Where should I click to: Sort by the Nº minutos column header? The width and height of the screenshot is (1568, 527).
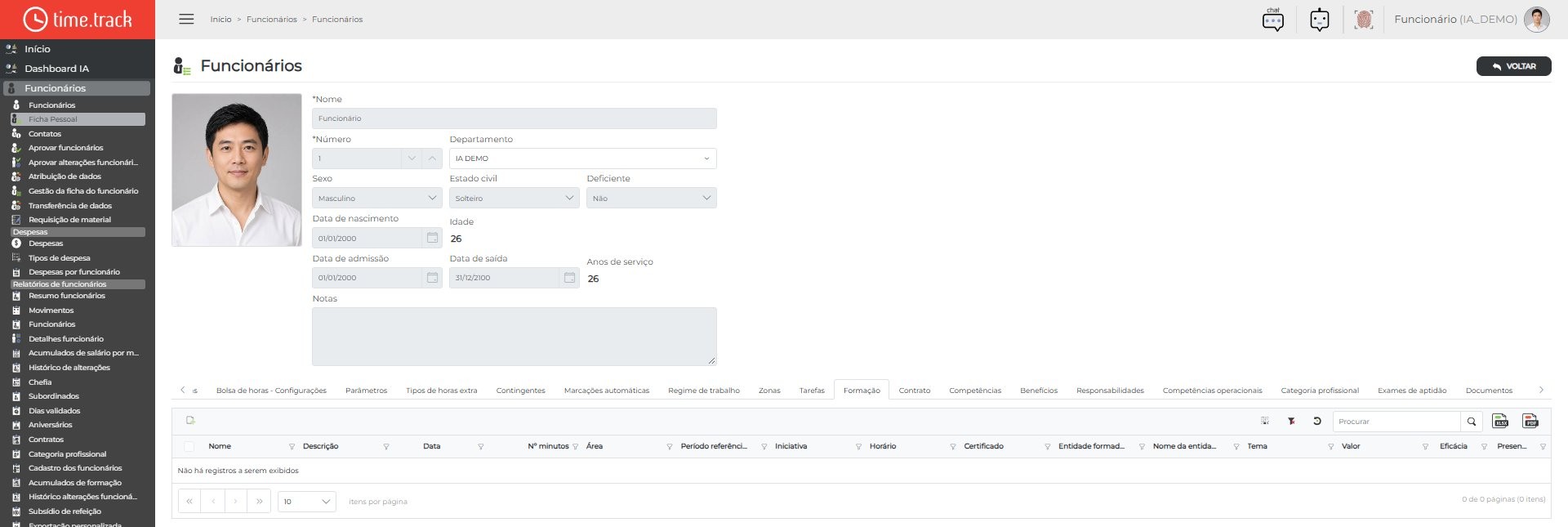[548, 446]
